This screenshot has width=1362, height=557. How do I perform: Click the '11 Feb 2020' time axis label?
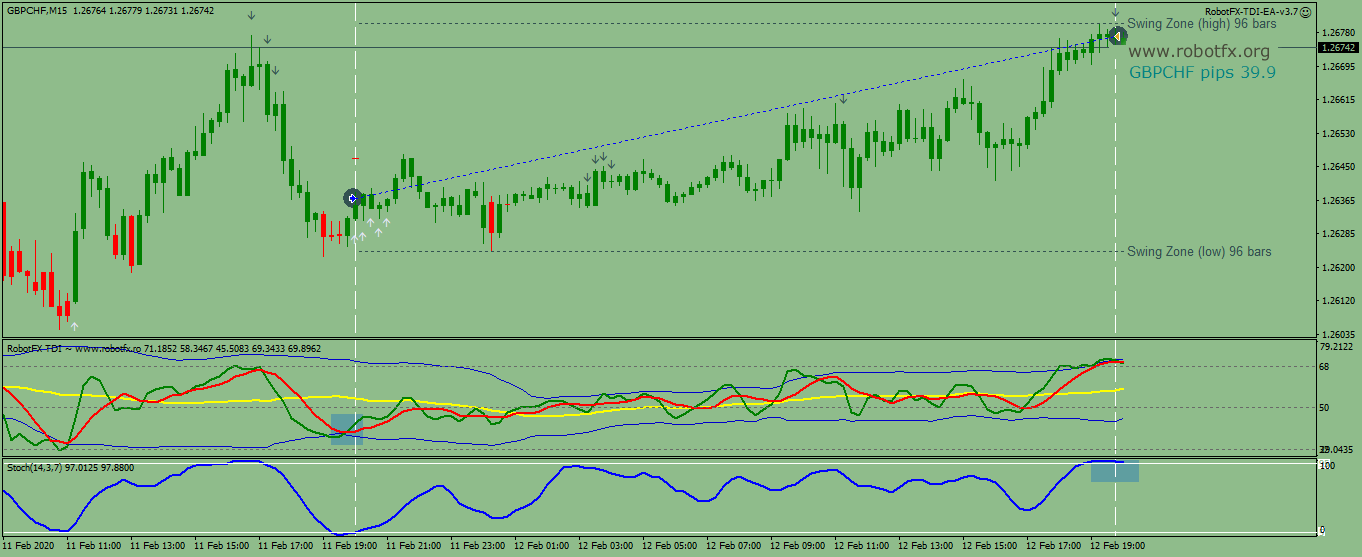[30, 547]
